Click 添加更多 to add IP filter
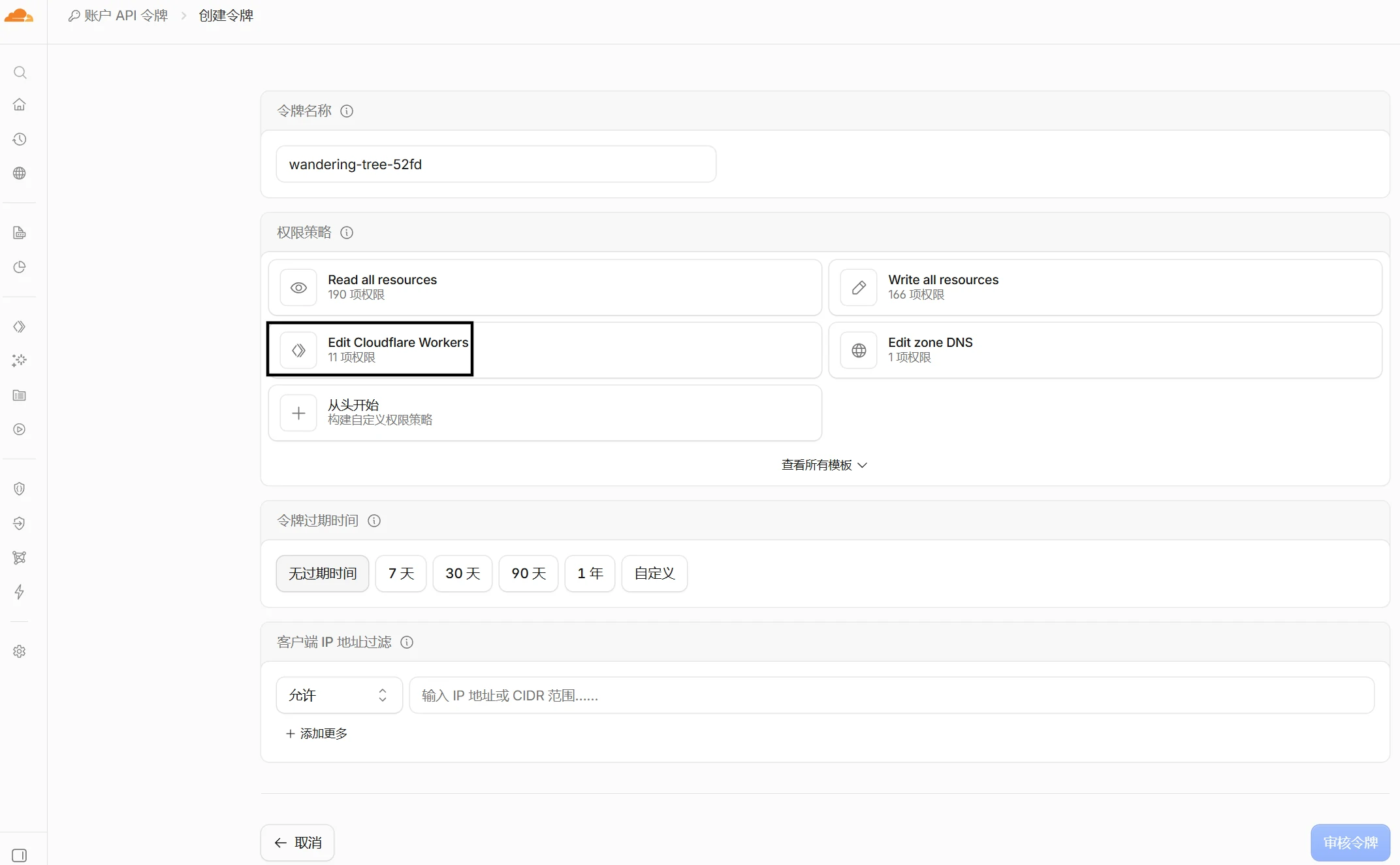Image resolution: width=1400 pixels, height=865 pixels. point(317,734)
